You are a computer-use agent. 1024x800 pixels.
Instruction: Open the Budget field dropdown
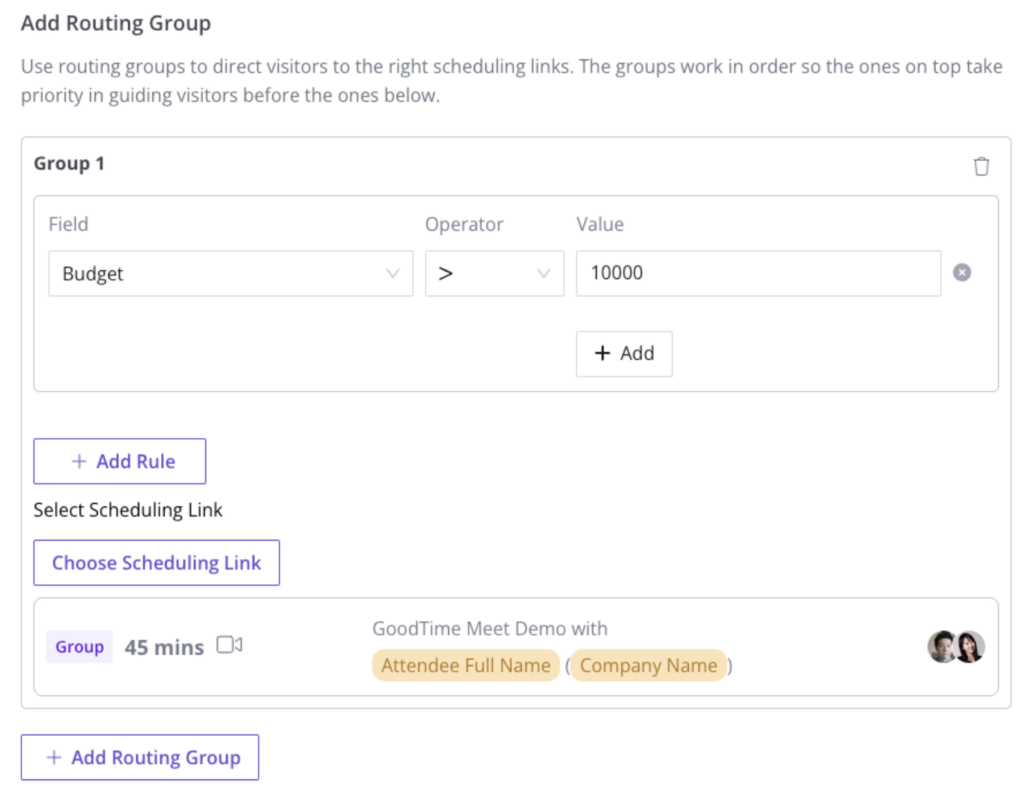[x=231, y=274]
